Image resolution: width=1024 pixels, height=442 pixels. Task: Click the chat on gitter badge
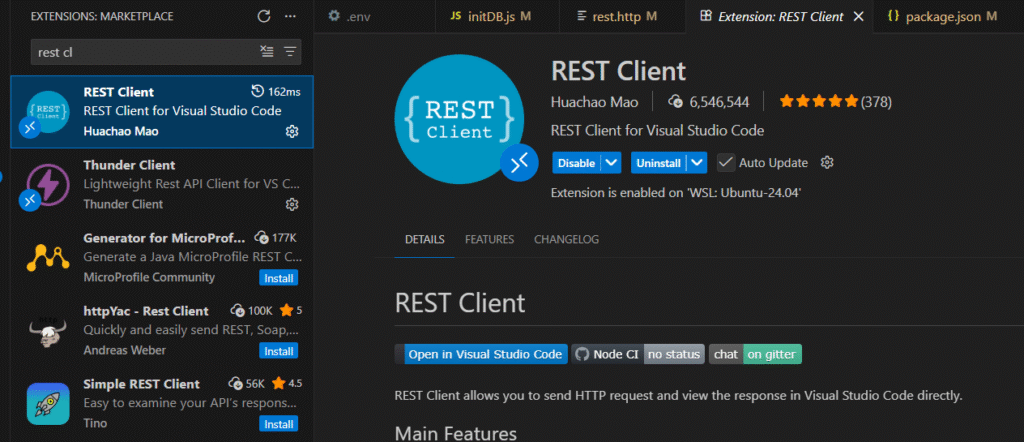pyautogui.click(x=755, y=355)
